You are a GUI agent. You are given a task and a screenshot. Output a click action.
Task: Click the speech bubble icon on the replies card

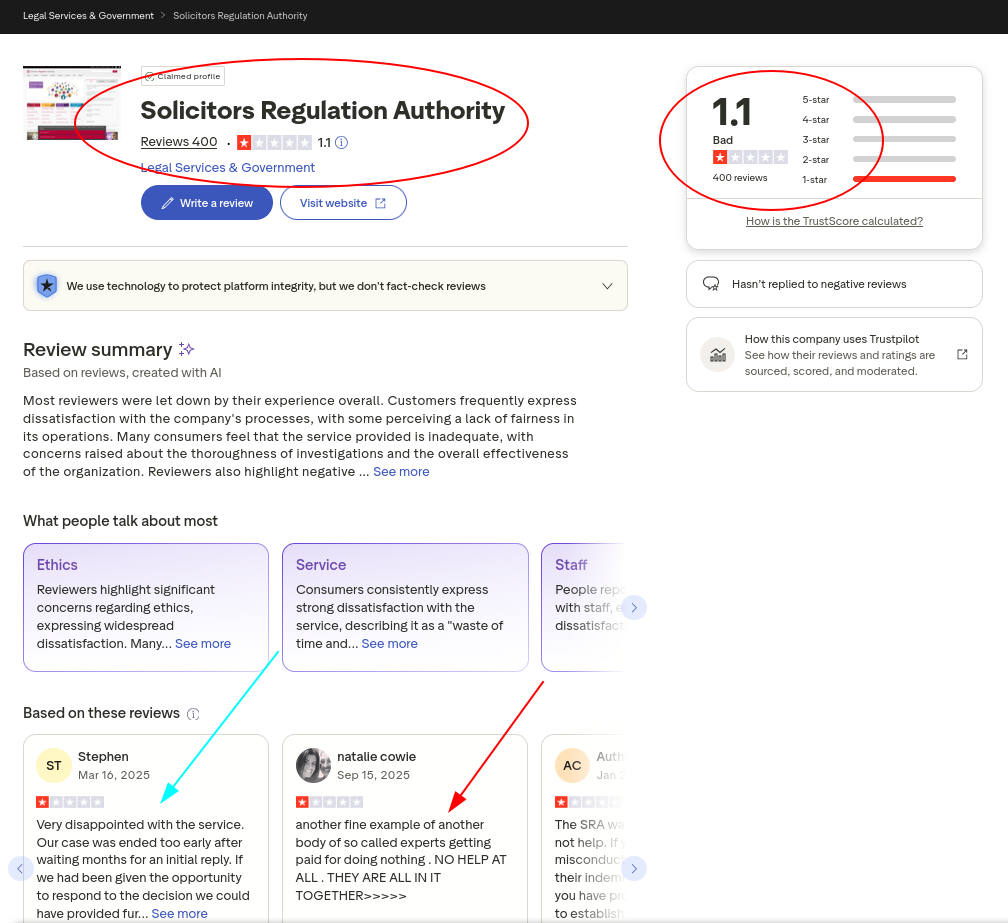[x=711, y=284]
